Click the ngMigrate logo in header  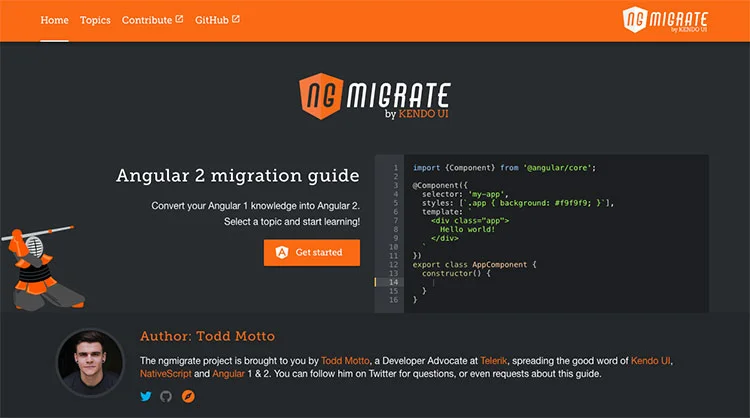pyautogui.click(x=665, y=20)
